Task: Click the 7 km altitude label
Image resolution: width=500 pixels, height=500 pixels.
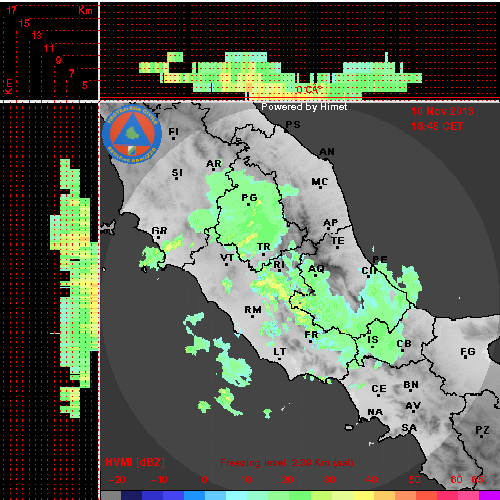Action: [71, 73]
